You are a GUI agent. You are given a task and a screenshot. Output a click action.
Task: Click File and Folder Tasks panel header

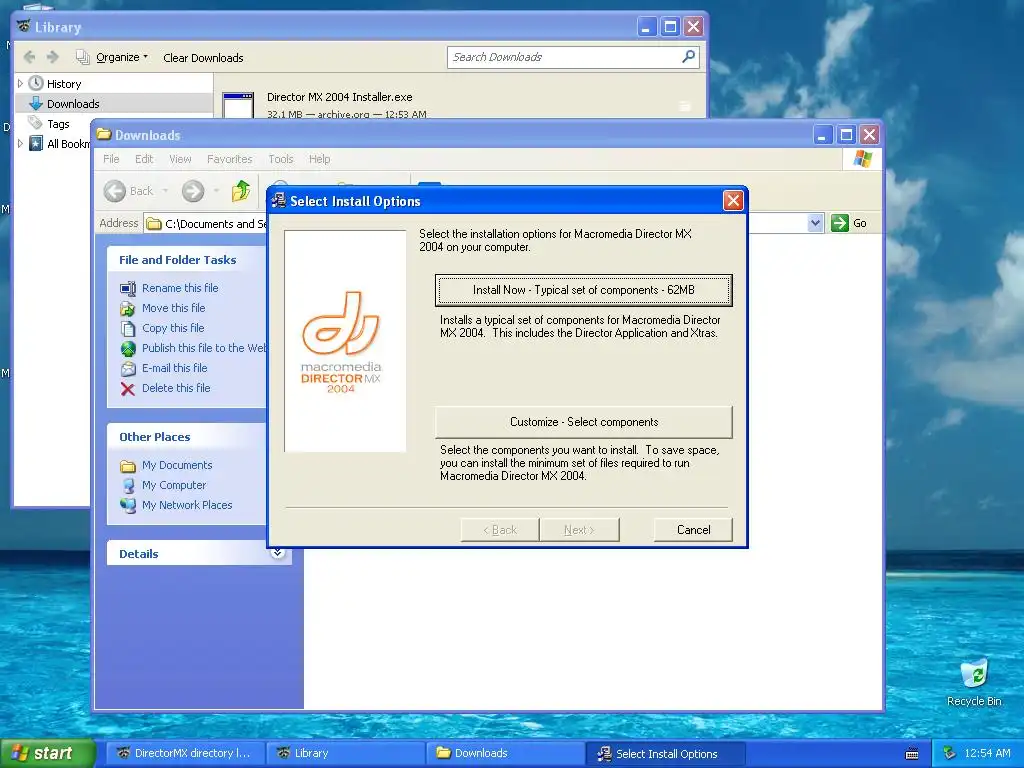186,260
